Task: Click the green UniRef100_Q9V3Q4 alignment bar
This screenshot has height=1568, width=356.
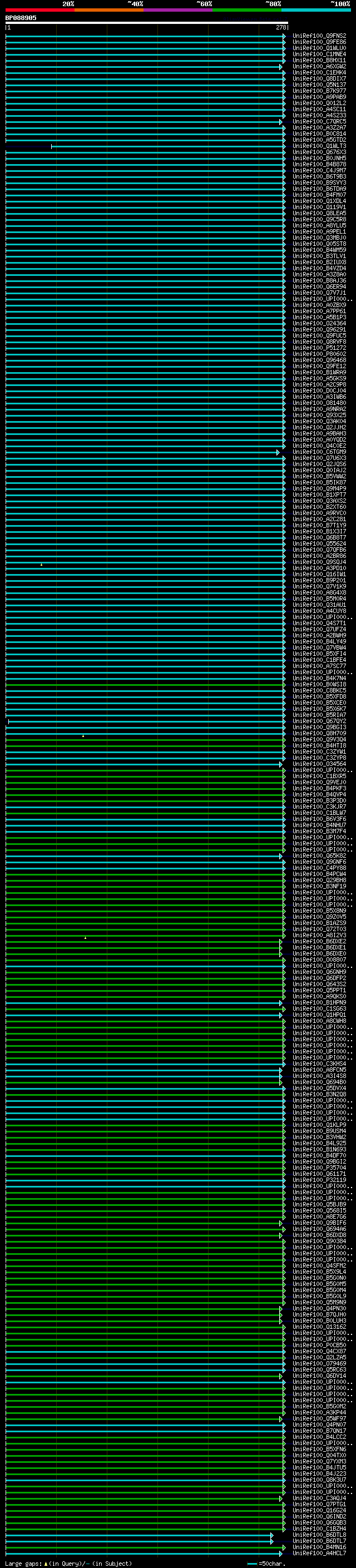Action: click(x=146, y=740)
